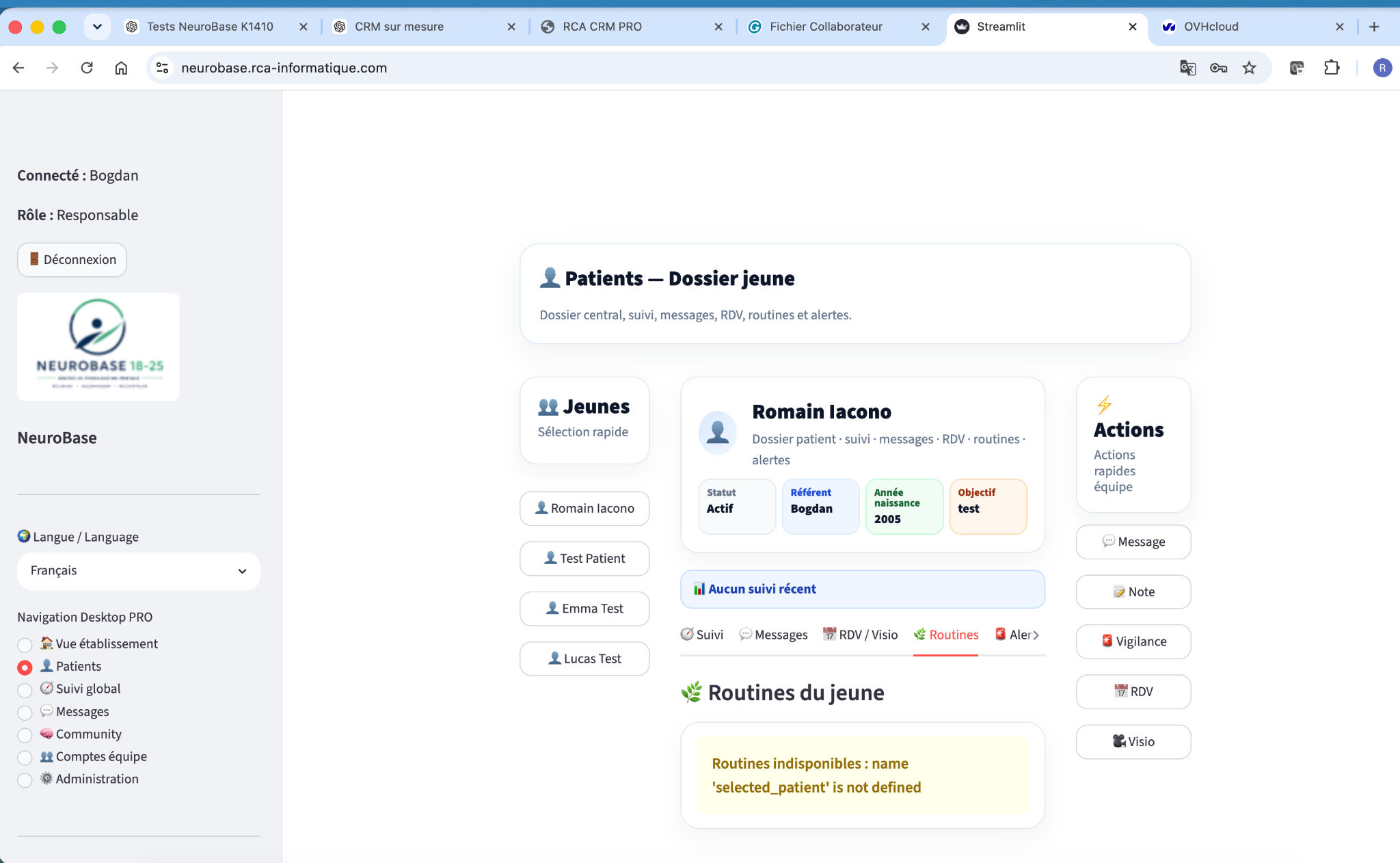Select Vue établissement navigation radio
The width and height of the screenshot is (1400, 863).
25,644
